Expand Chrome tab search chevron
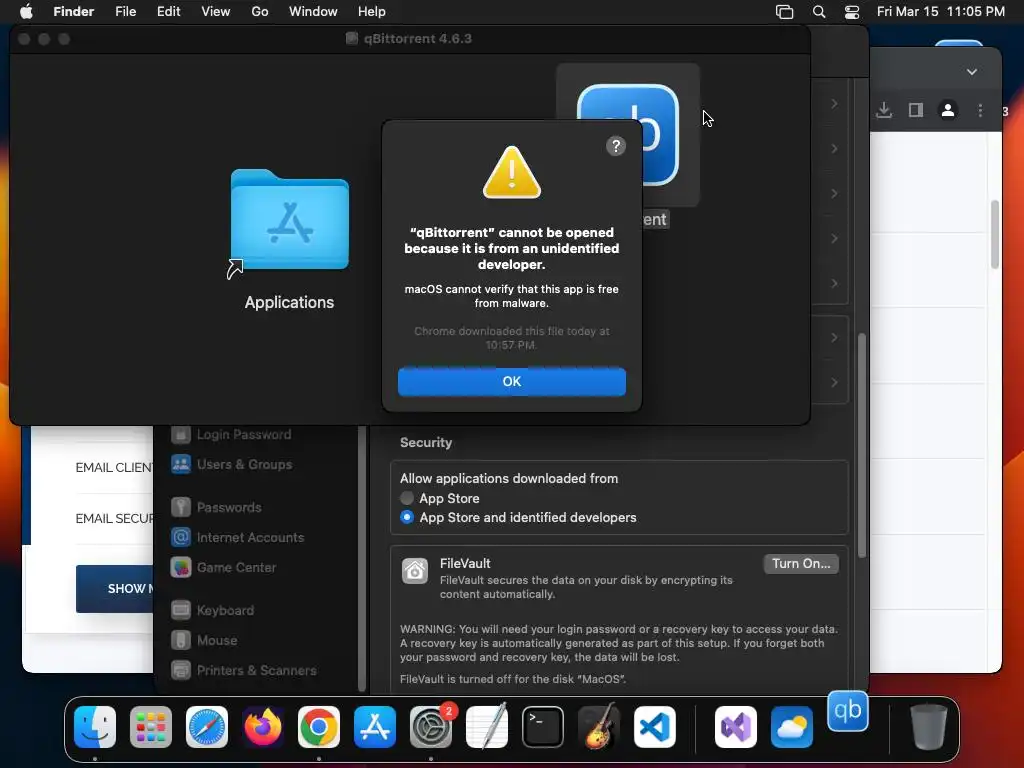1024x768 pixels. [972, 72]
